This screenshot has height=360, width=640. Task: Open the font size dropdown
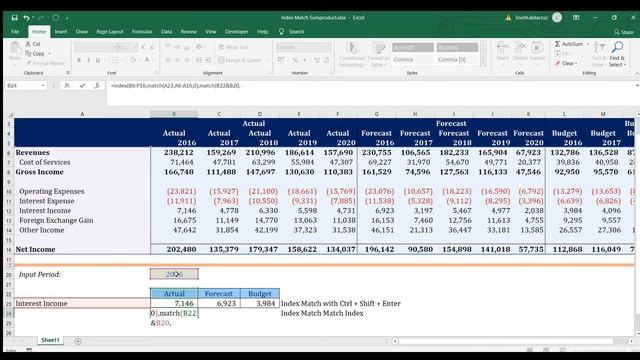[135, 47]
